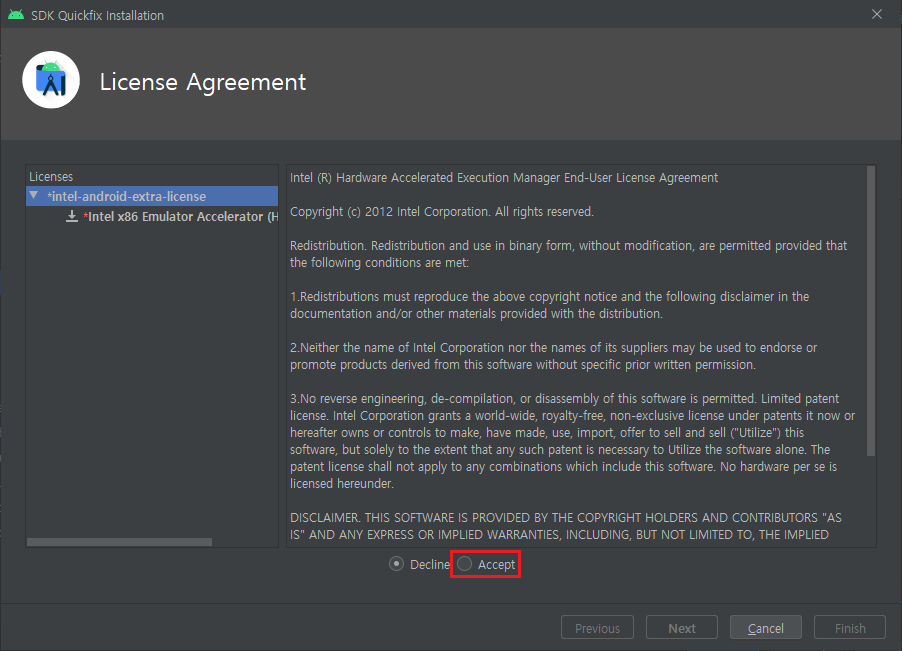Screen dimensions: 902x651
Task: Close the SDK Quickfix Installation dialog
Action: pos(877,14)
